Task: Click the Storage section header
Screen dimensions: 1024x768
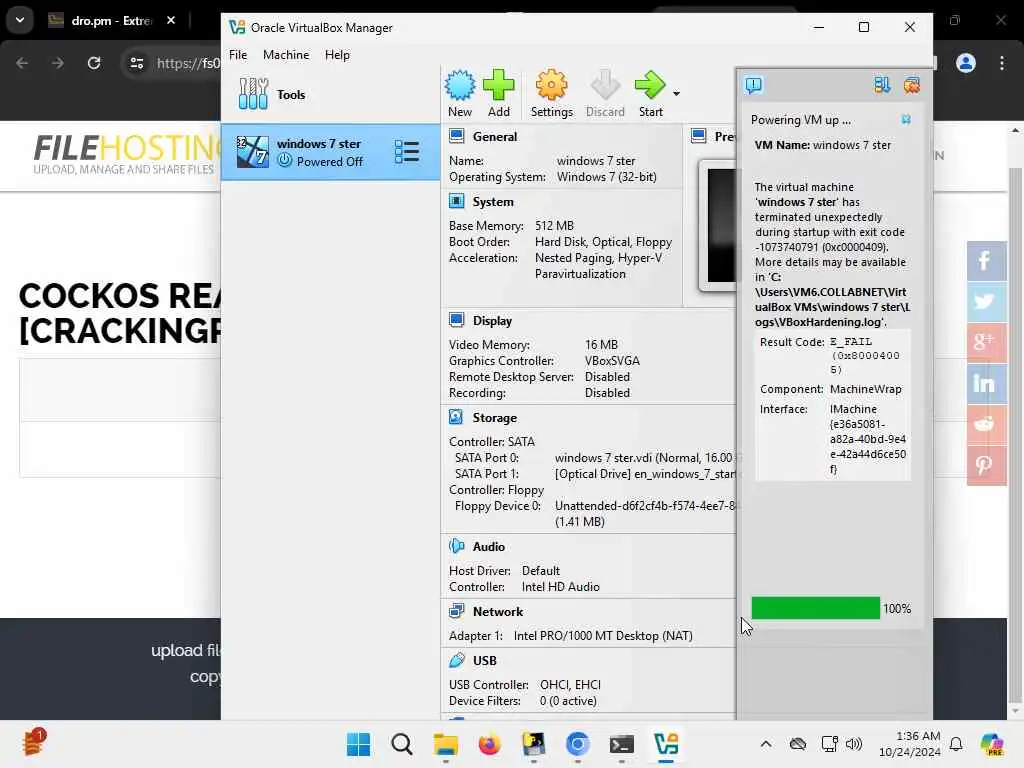Action: click(x=494, y=418)
